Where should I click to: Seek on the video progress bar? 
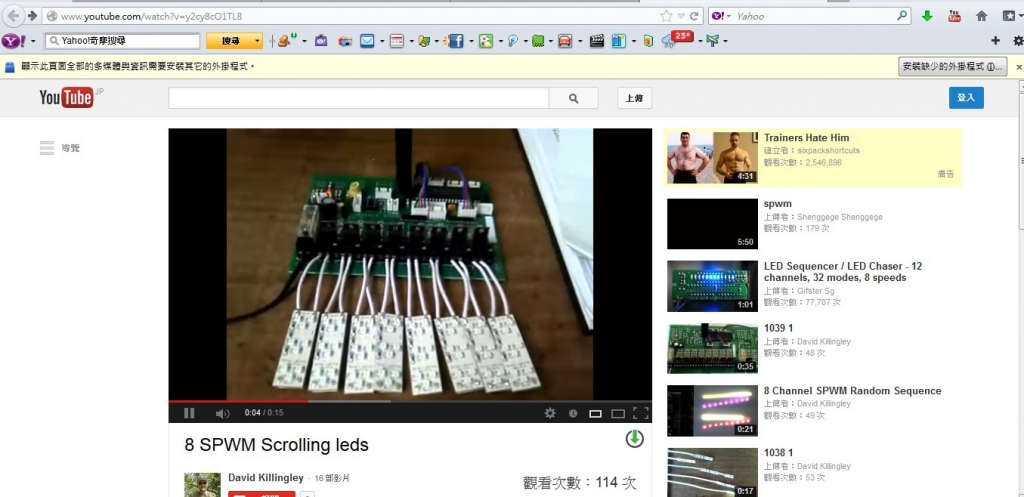pos(400,401)
